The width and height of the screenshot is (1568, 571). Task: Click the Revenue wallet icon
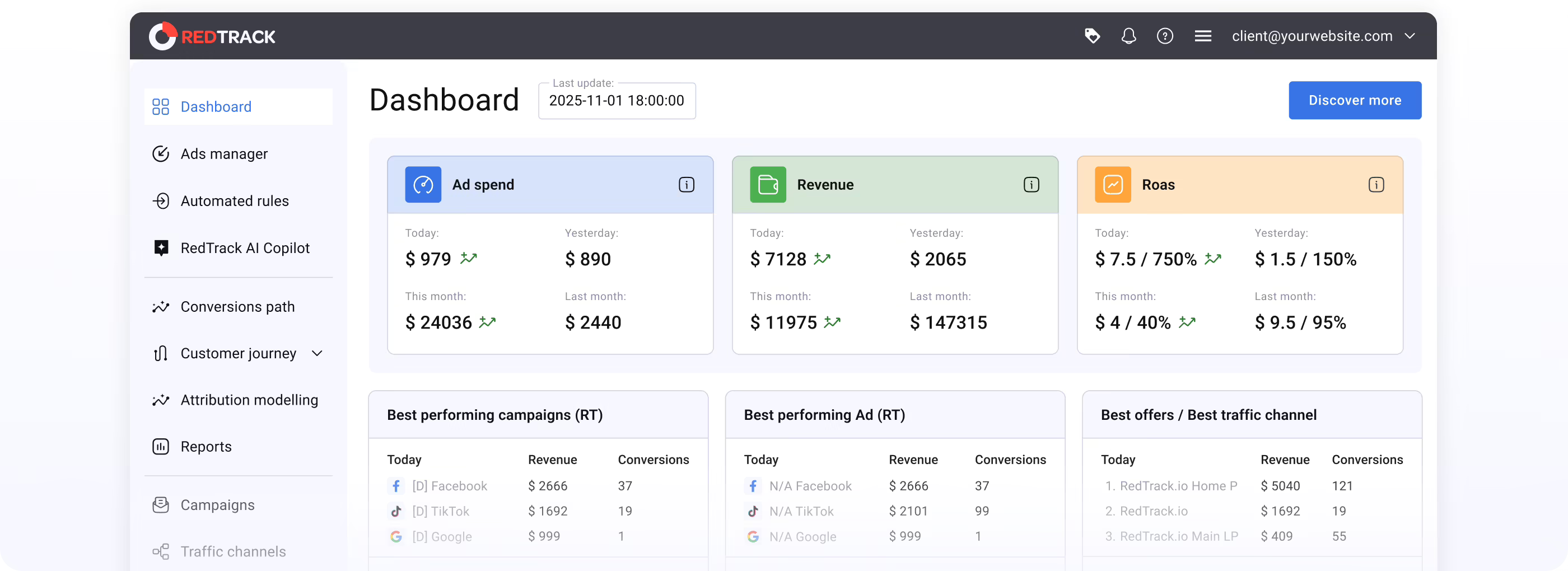click(768, 184)
